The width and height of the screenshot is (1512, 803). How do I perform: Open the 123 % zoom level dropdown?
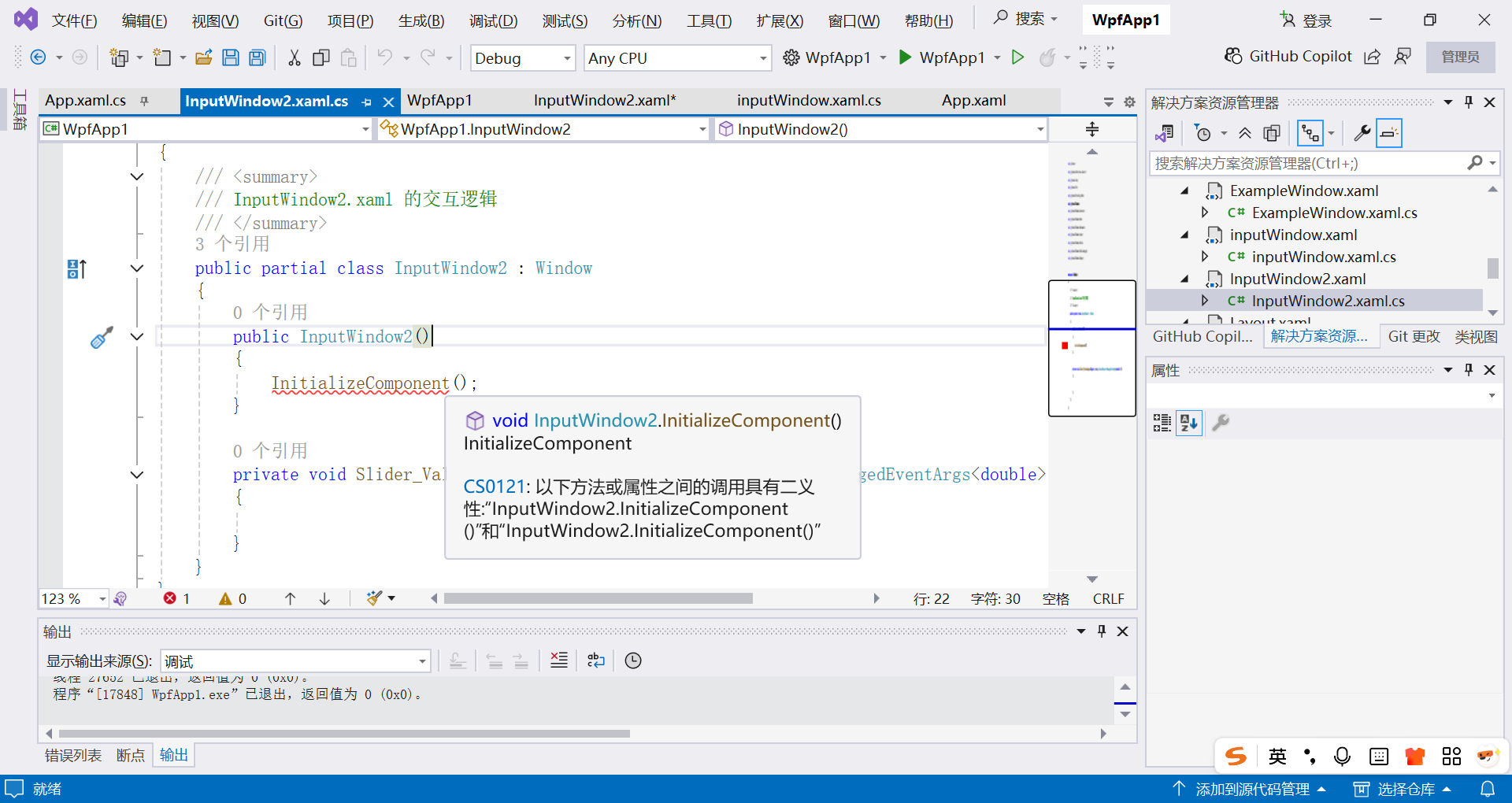[x=73, y=599]
